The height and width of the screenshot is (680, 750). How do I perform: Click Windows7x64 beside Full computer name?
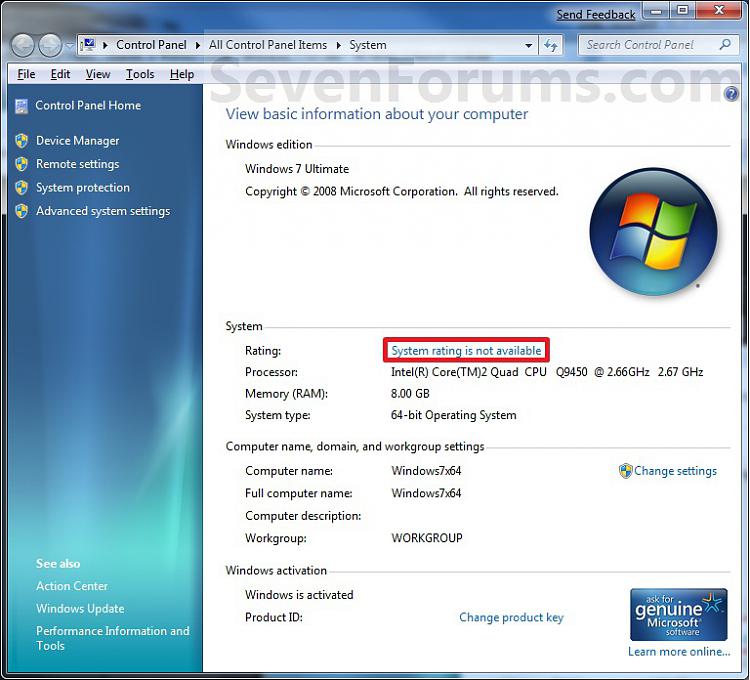tap(426, 493)
